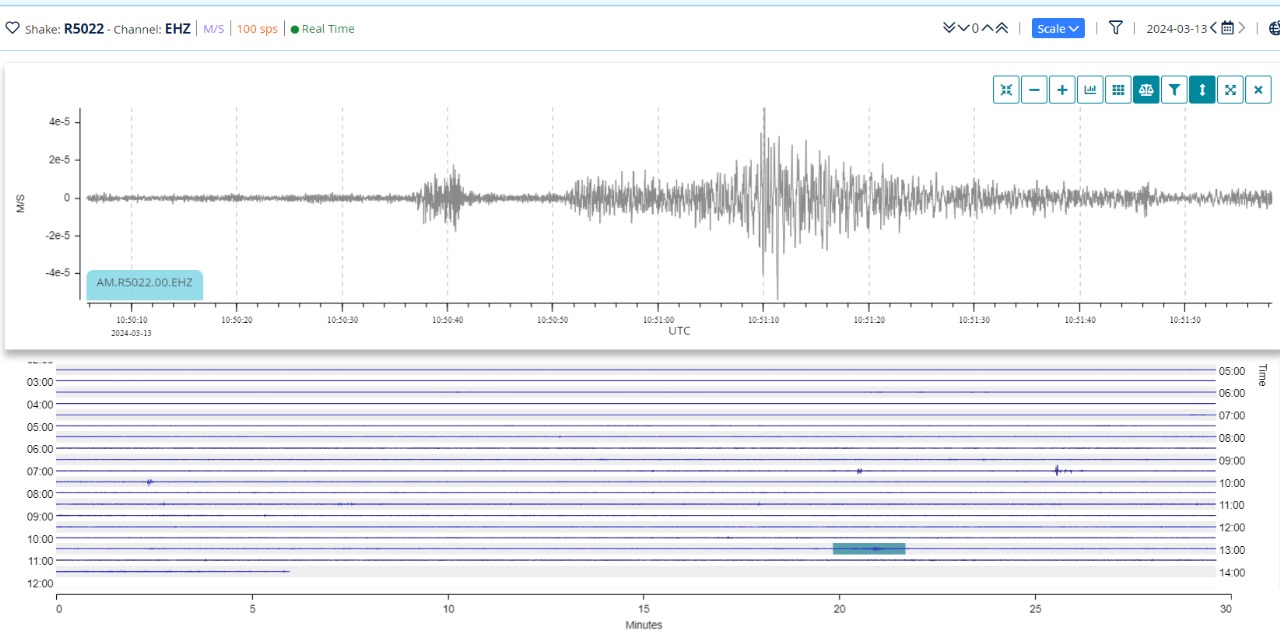Open the globe icon at top right
The width and height of the screenshot is (1280, 630).
pos(1274,29)
